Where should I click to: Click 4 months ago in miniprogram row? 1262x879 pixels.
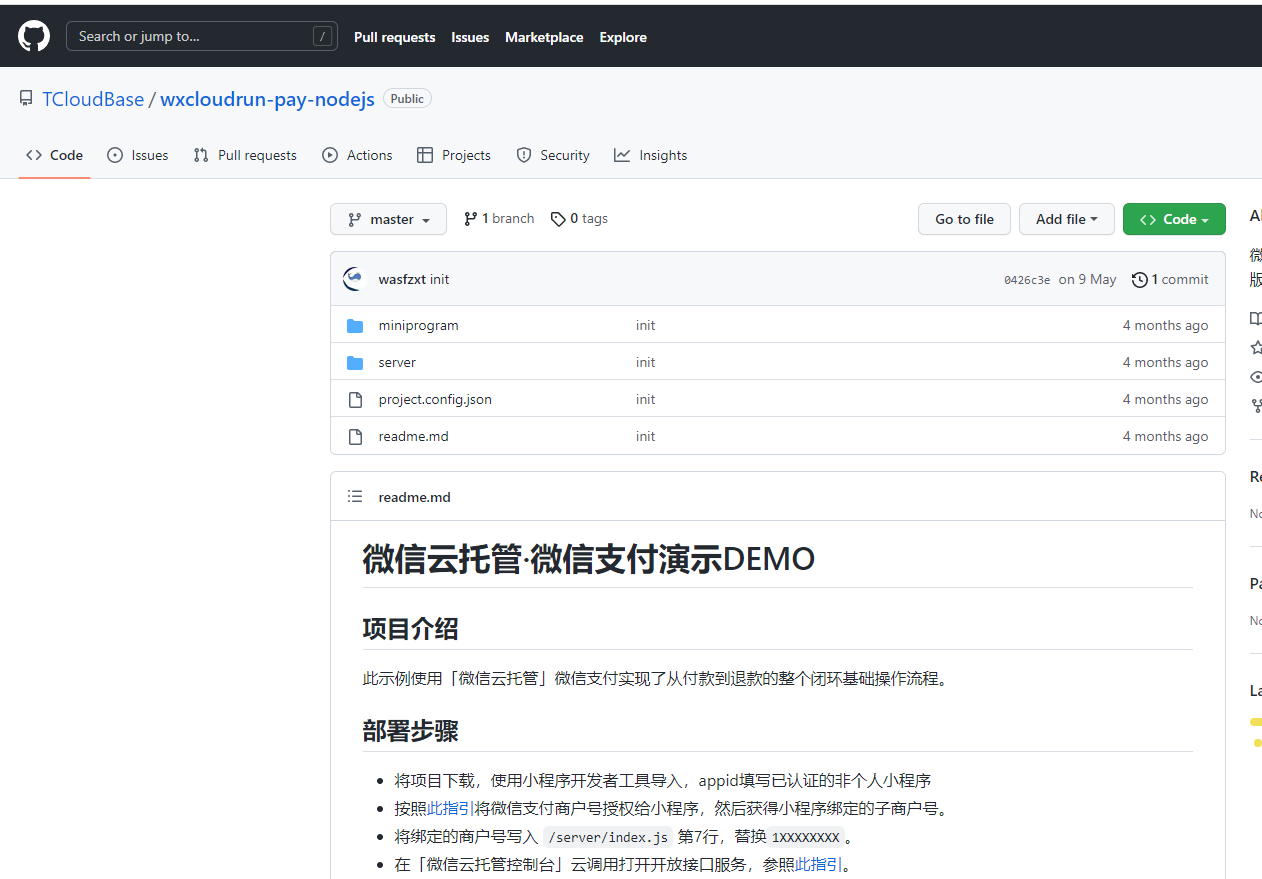[1165, 325]
